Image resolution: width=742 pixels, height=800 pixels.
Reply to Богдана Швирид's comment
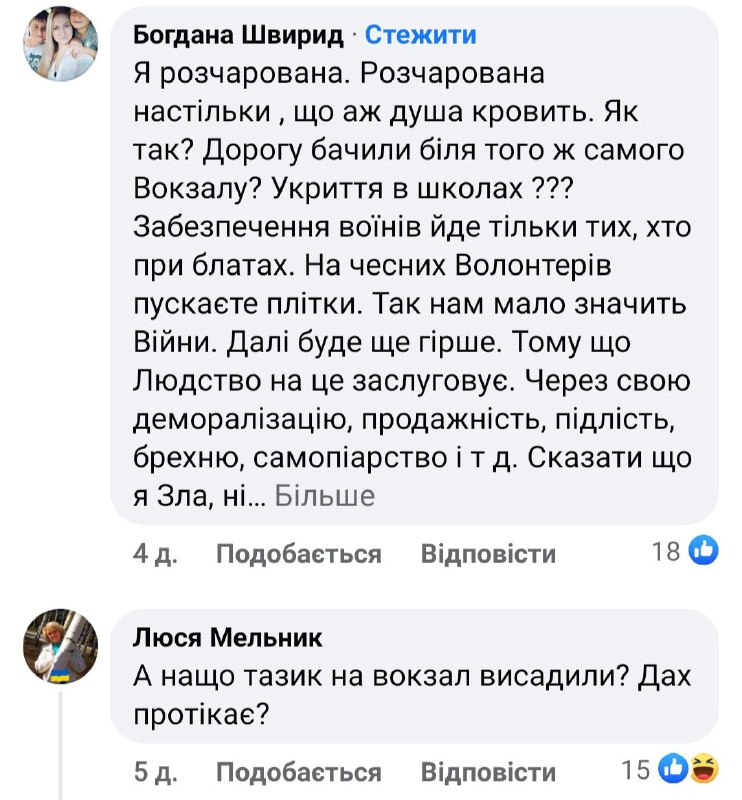coord(487,553)
